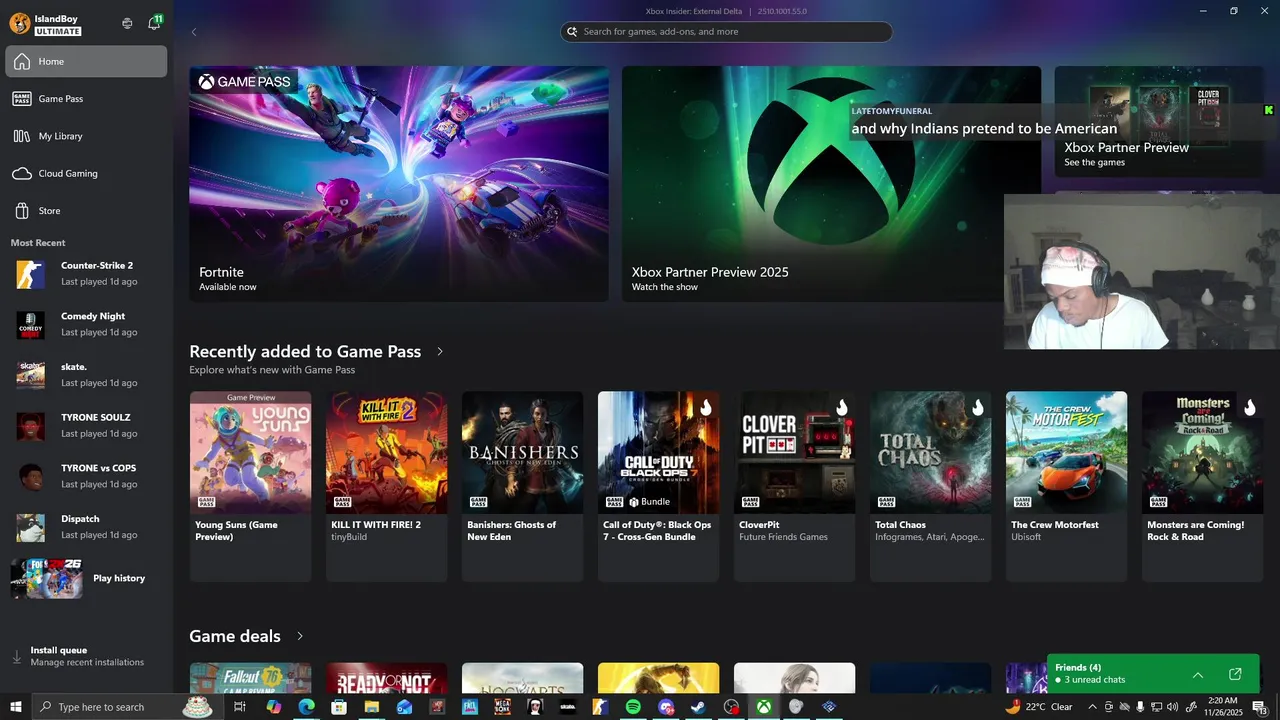Open the Xbox Partner Preview 2025 banner
The height and width of the screenshot is (720, 1280).
(x=831, y=184)
